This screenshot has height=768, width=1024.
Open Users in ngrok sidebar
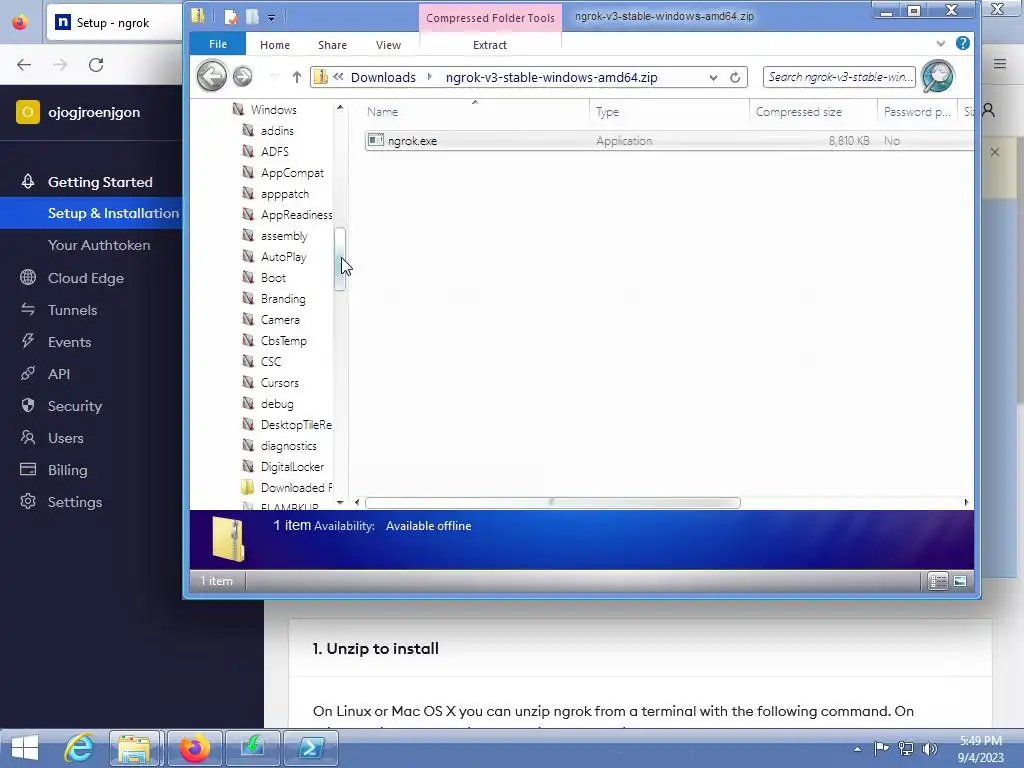pos(65,438)
